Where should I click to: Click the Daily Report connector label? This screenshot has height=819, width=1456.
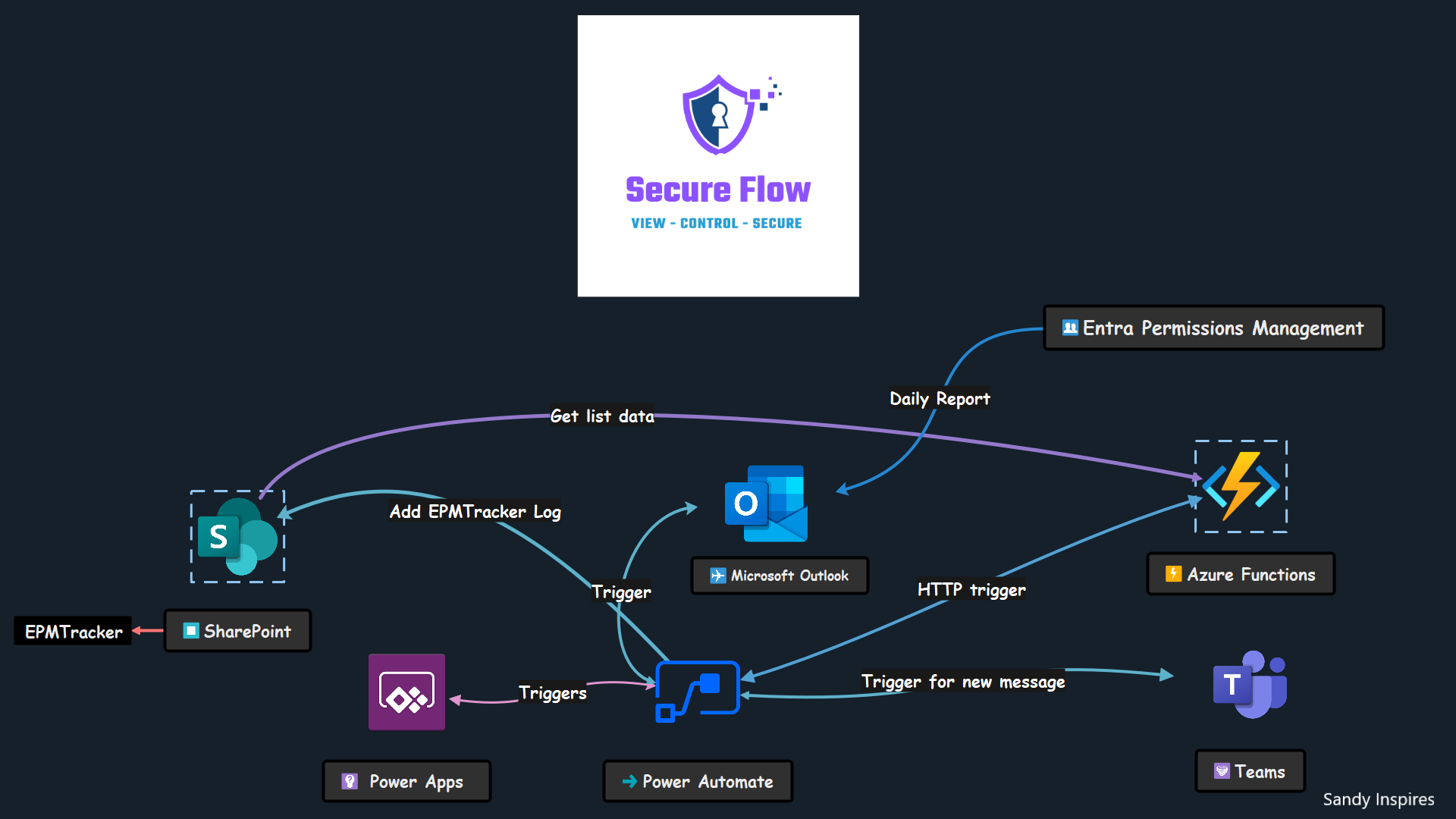click(x=940, y=399)
